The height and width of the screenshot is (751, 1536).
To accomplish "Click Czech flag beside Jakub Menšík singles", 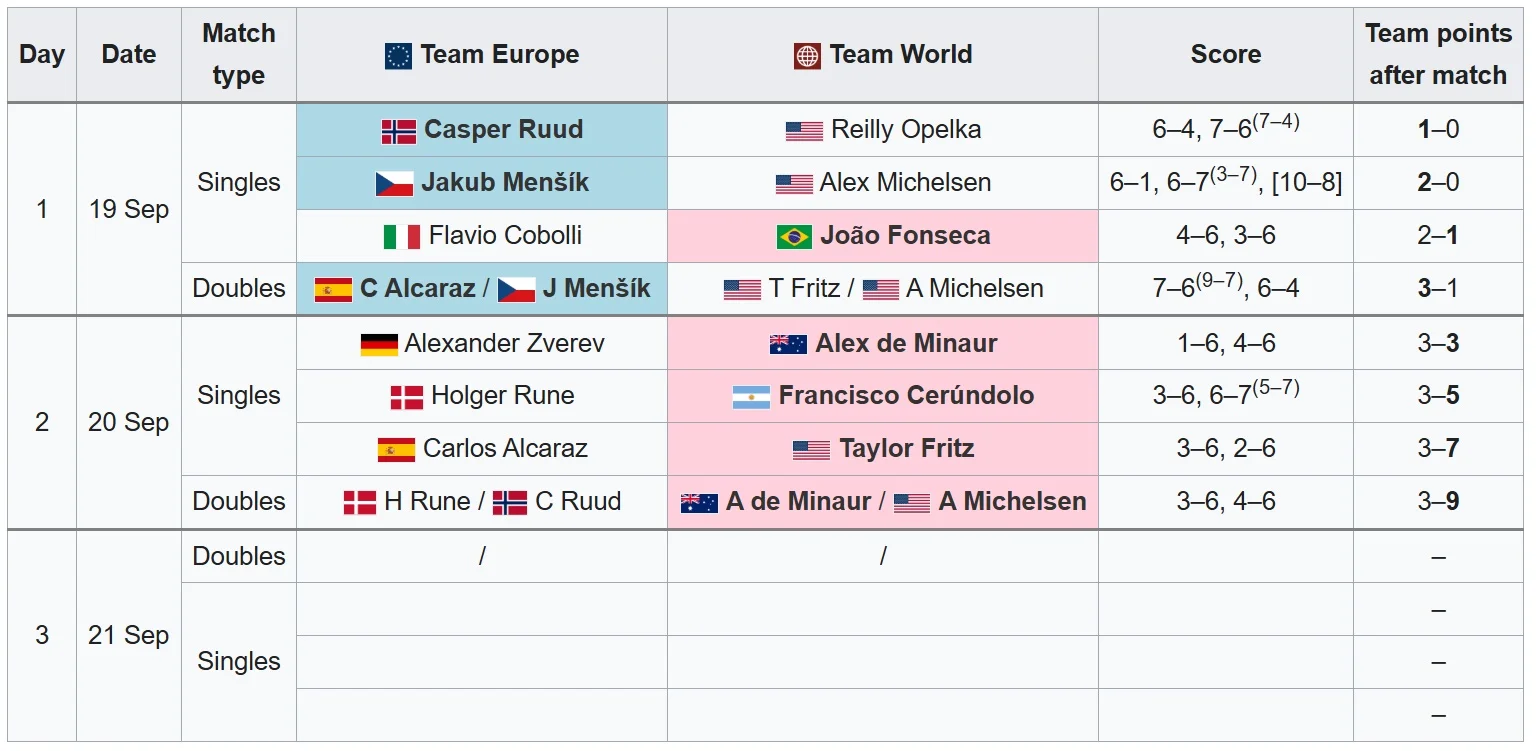I will click(x=394, y=184).
